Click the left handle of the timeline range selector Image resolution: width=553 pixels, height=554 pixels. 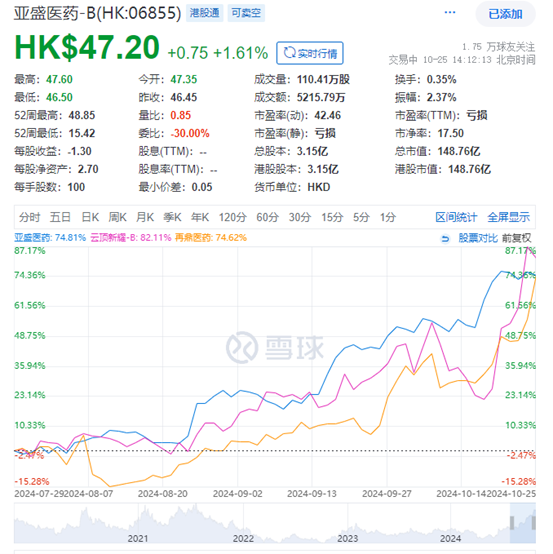pyautogui.click(x=512, y=523)
